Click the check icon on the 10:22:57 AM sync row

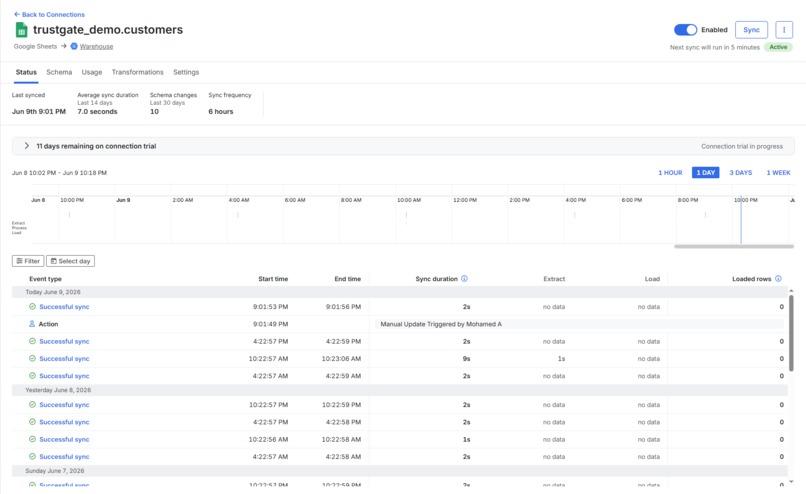coord(32,359)
